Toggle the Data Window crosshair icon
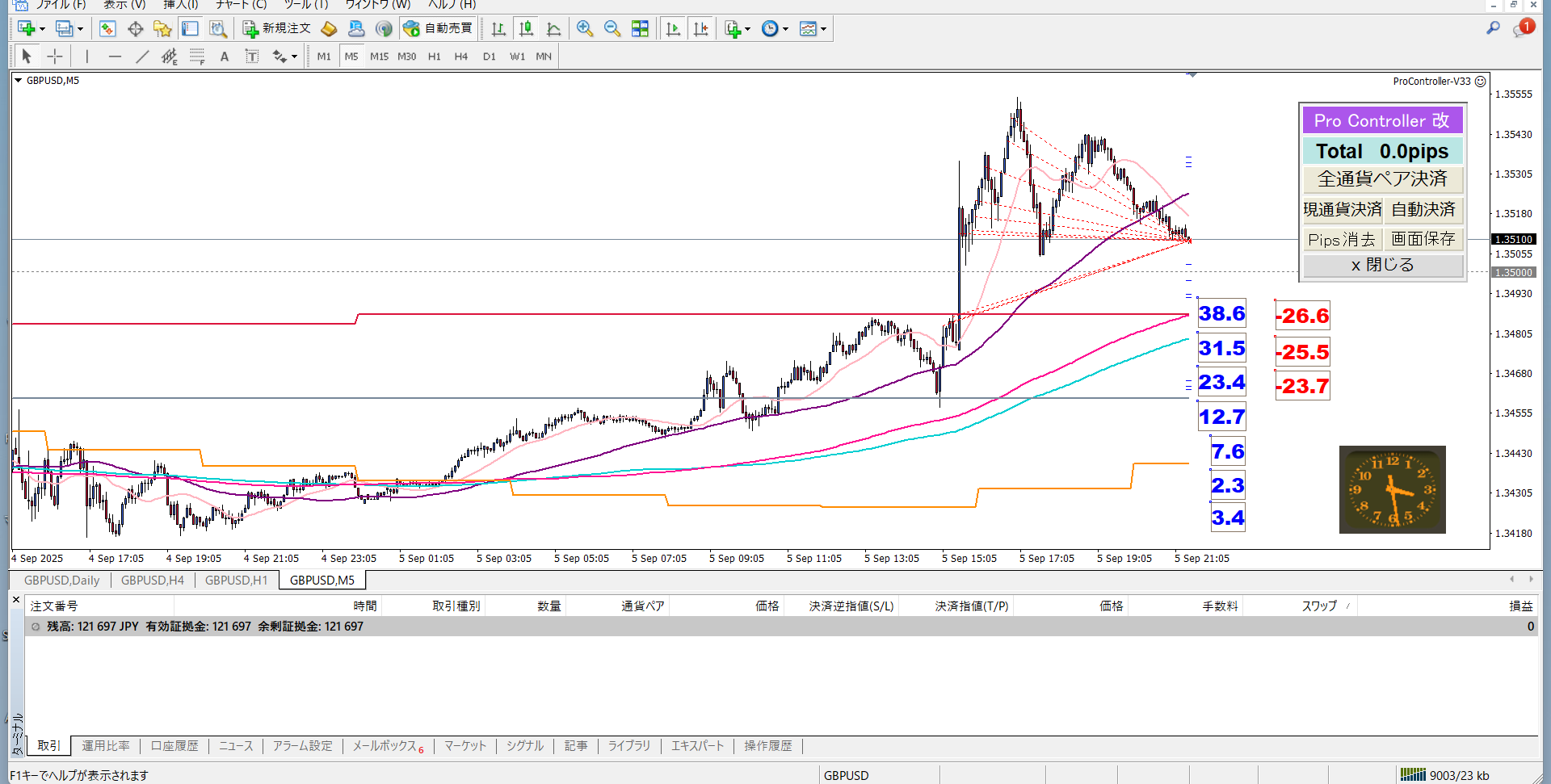1551x784 pixels. click(136, 29)
